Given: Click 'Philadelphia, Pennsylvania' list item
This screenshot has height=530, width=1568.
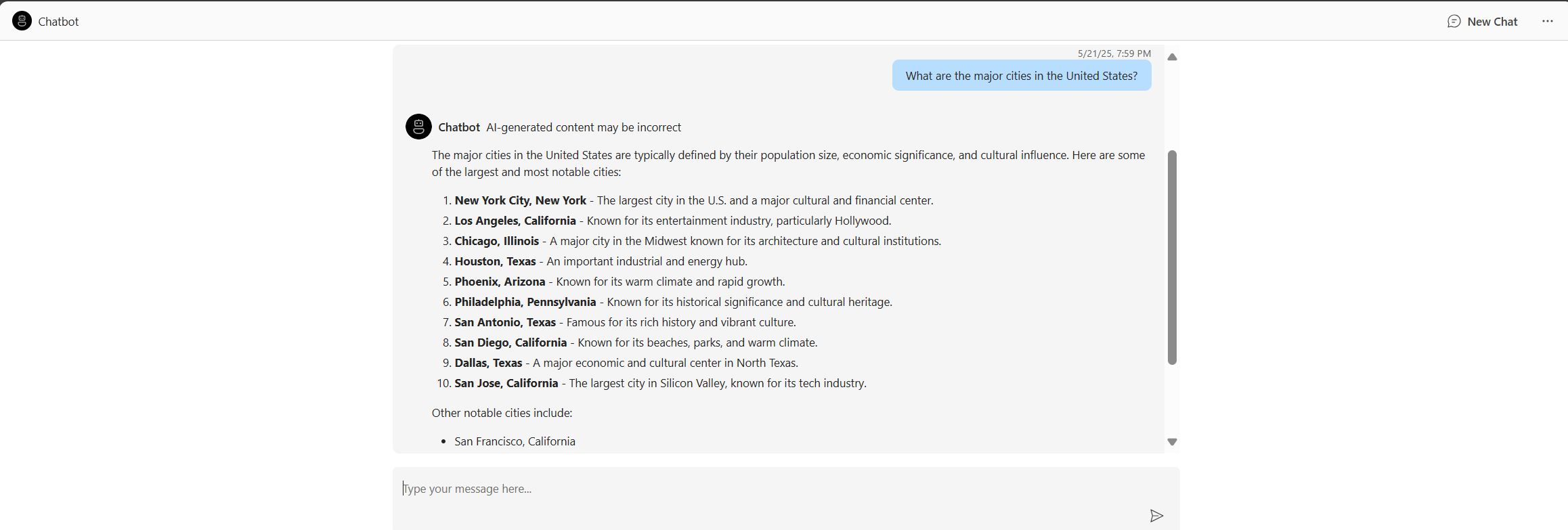Looking at the screenshot, I should click(674, 302).
